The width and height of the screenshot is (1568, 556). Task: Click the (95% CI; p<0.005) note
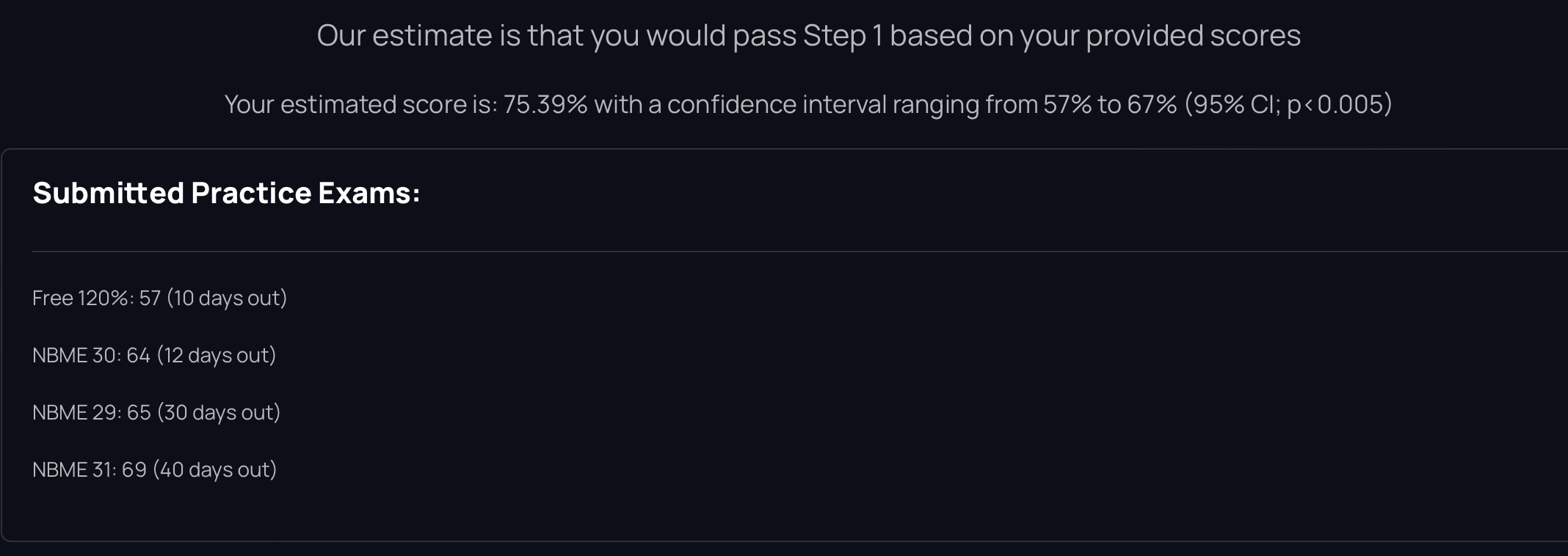1288,104
